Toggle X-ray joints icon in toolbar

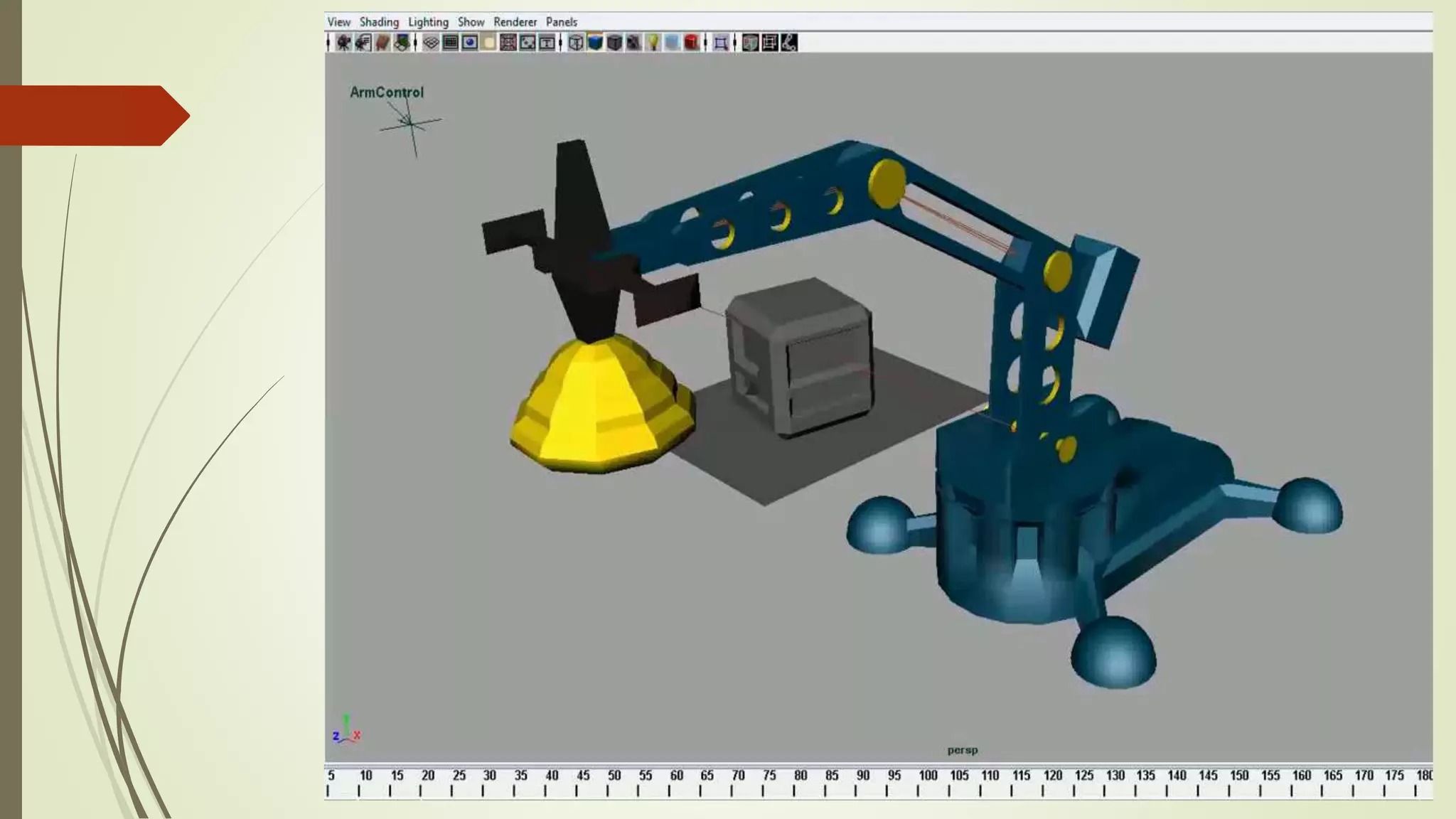pos(788,43)
